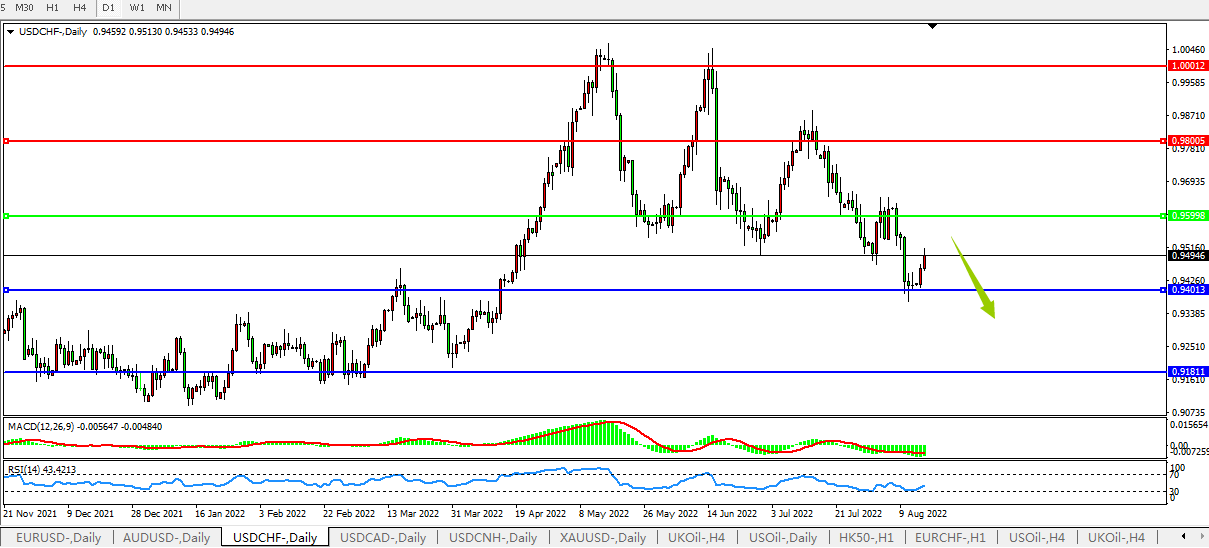Image resolution: width=1209 pixels, height=548 pixels.
Task: Click the green 0.95998 price level label
Action: pos(1187,216)
